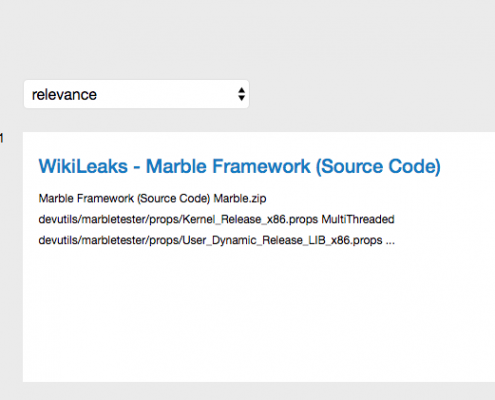Click the MultiThreaded word in the snippet
The height and width of the screenshot is (400, 495).
(x=358, y=219)
